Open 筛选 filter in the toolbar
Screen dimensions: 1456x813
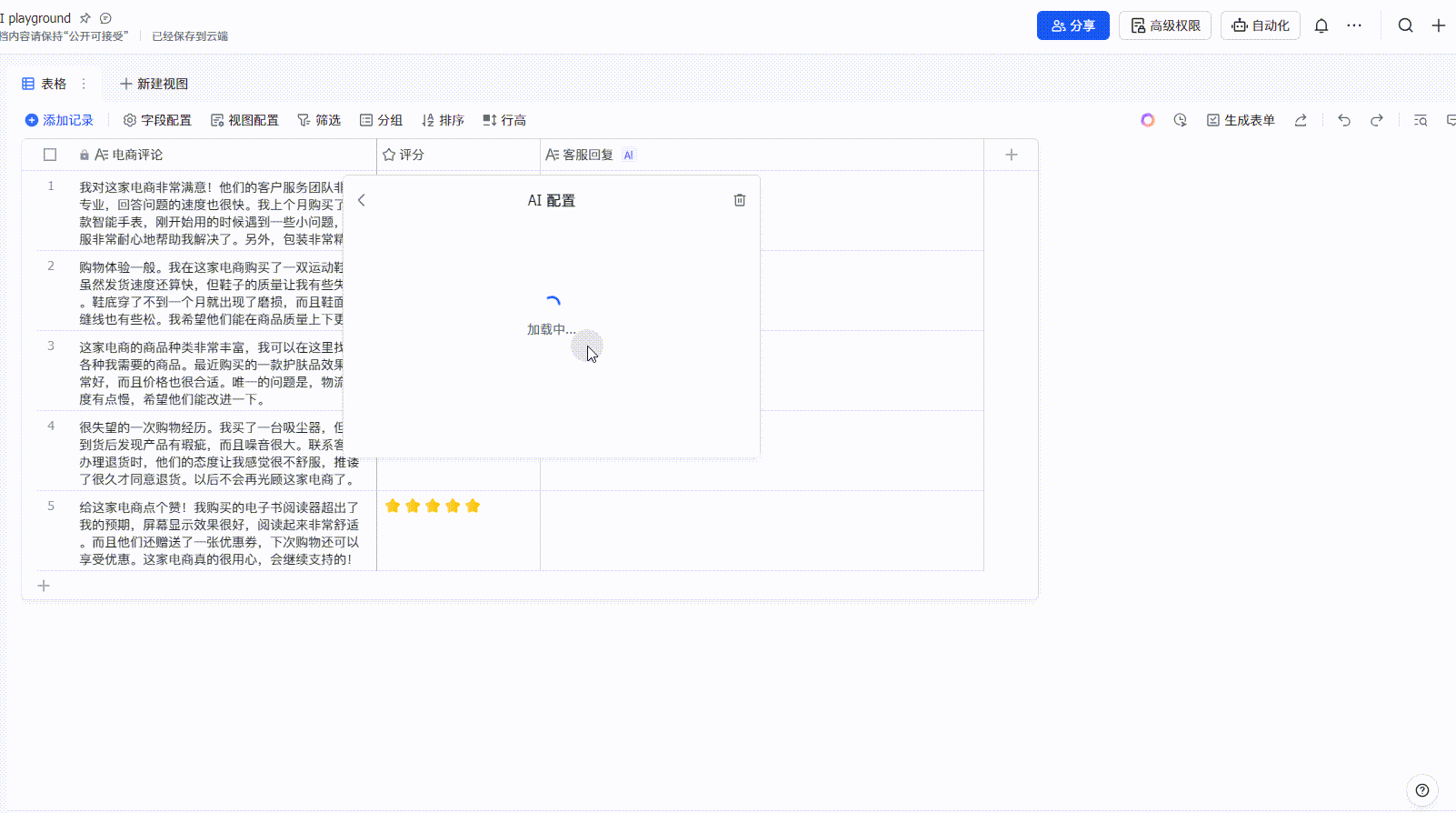pyautogui.click(x=319, y=120)
